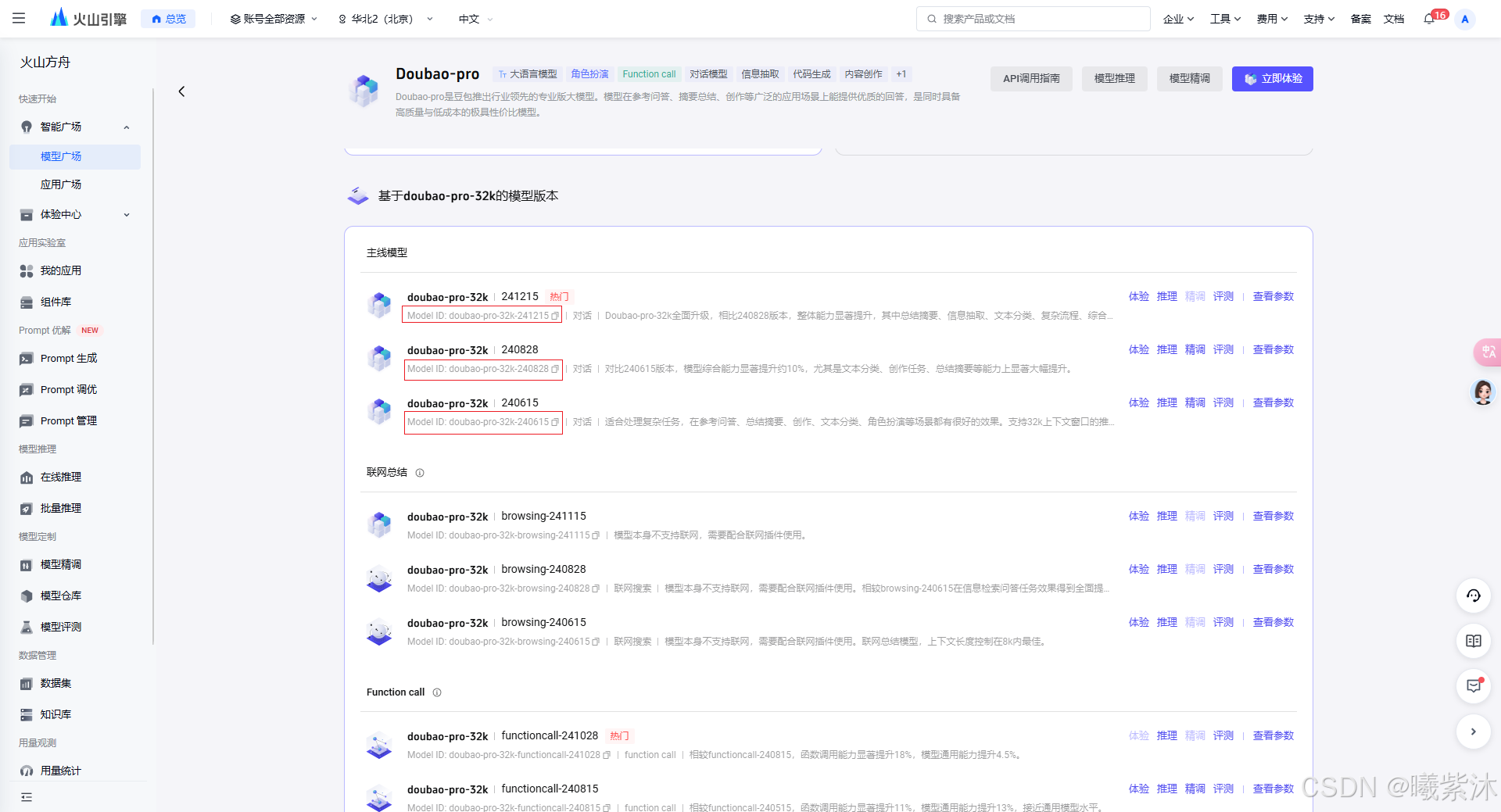
Task: Copy Model ID doubao-pro-32k-browsing-241115
Action: coord(596,535)
